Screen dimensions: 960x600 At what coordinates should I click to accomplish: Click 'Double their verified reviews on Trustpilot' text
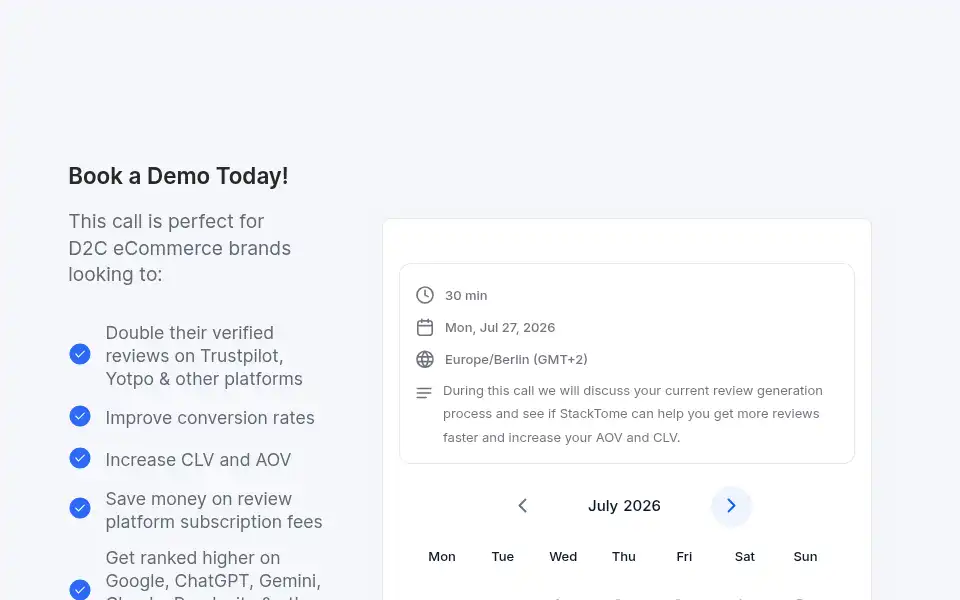pos(204,356)
